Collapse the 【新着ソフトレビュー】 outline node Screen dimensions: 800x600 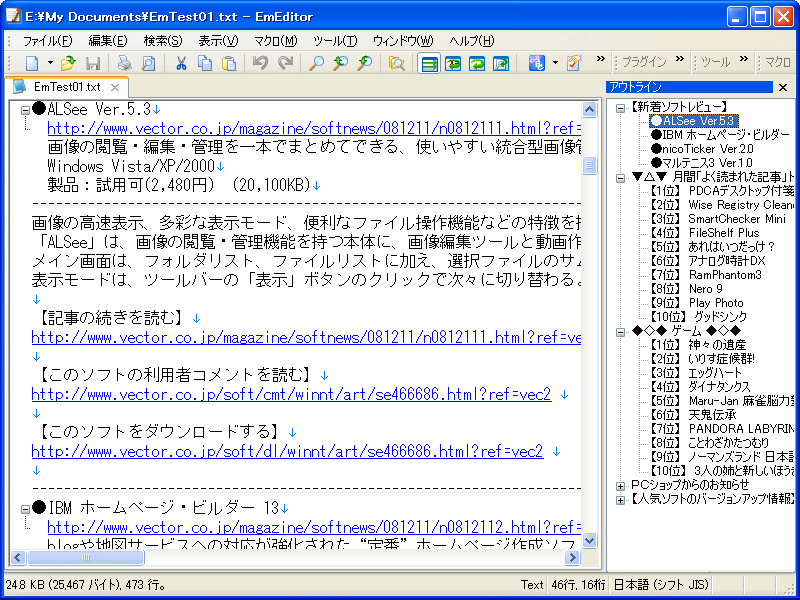tap(620, 108)
